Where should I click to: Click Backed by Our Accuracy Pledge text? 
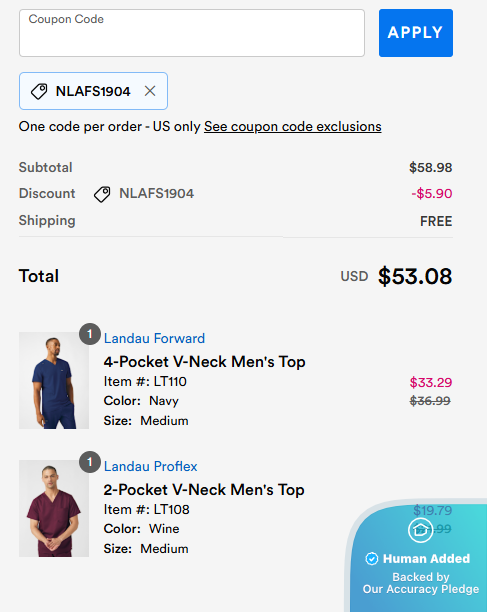tap(421, 583)
